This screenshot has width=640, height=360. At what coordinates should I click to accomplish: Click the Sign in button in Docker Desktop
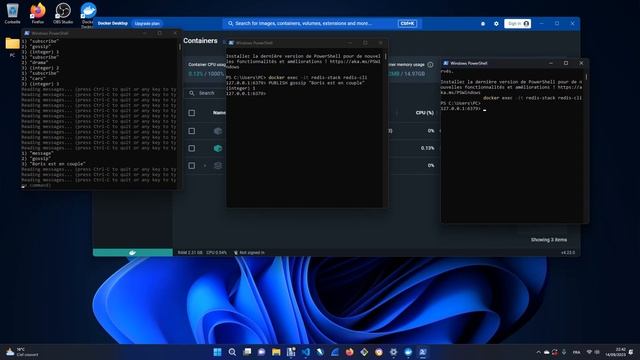click(x=517, y=24)
